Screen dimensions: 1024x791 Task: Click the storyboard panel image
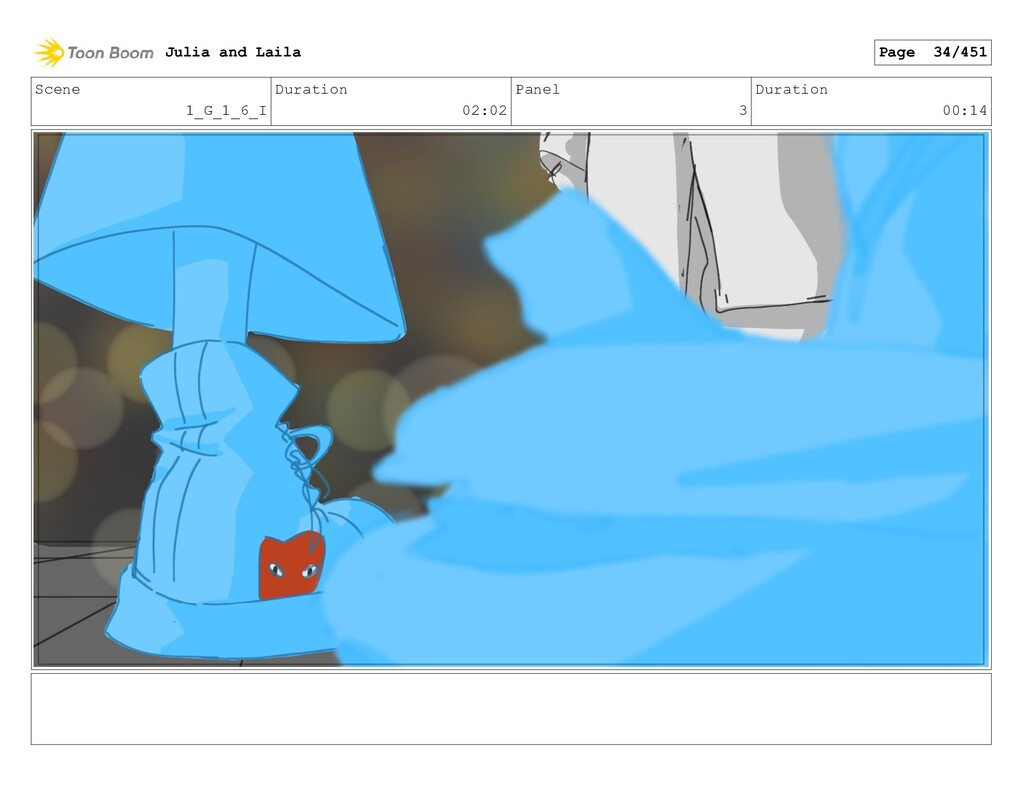(511, 399)
